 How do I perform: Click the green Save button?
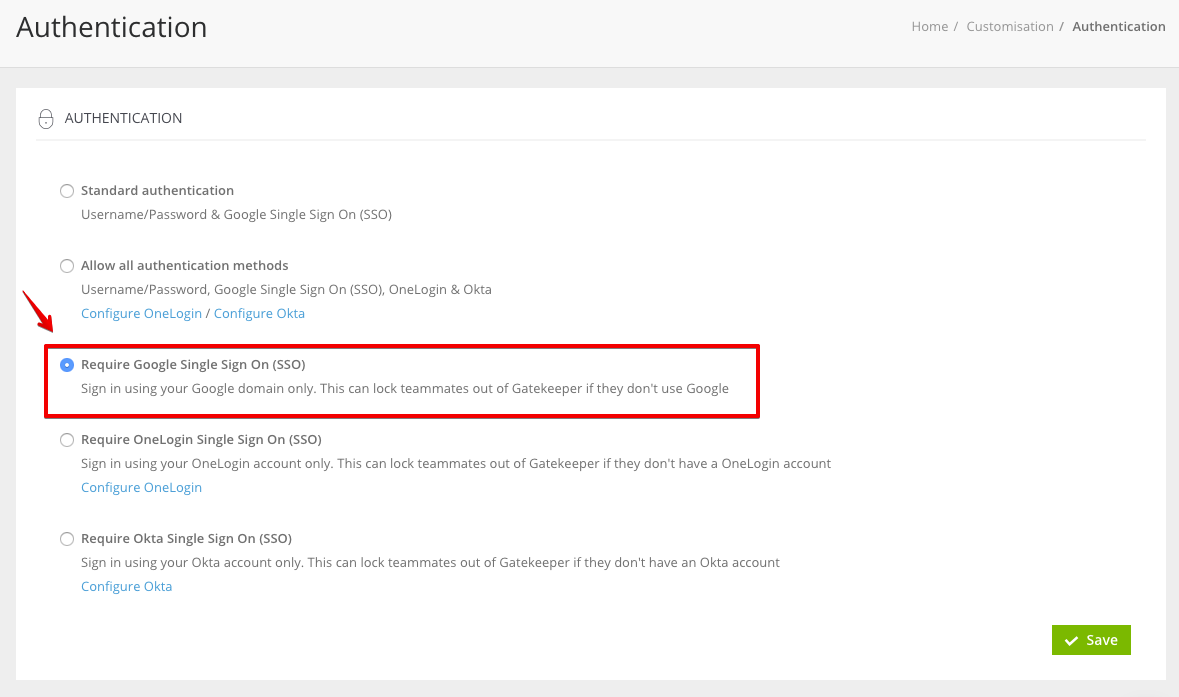click(x=1091, y=640)
